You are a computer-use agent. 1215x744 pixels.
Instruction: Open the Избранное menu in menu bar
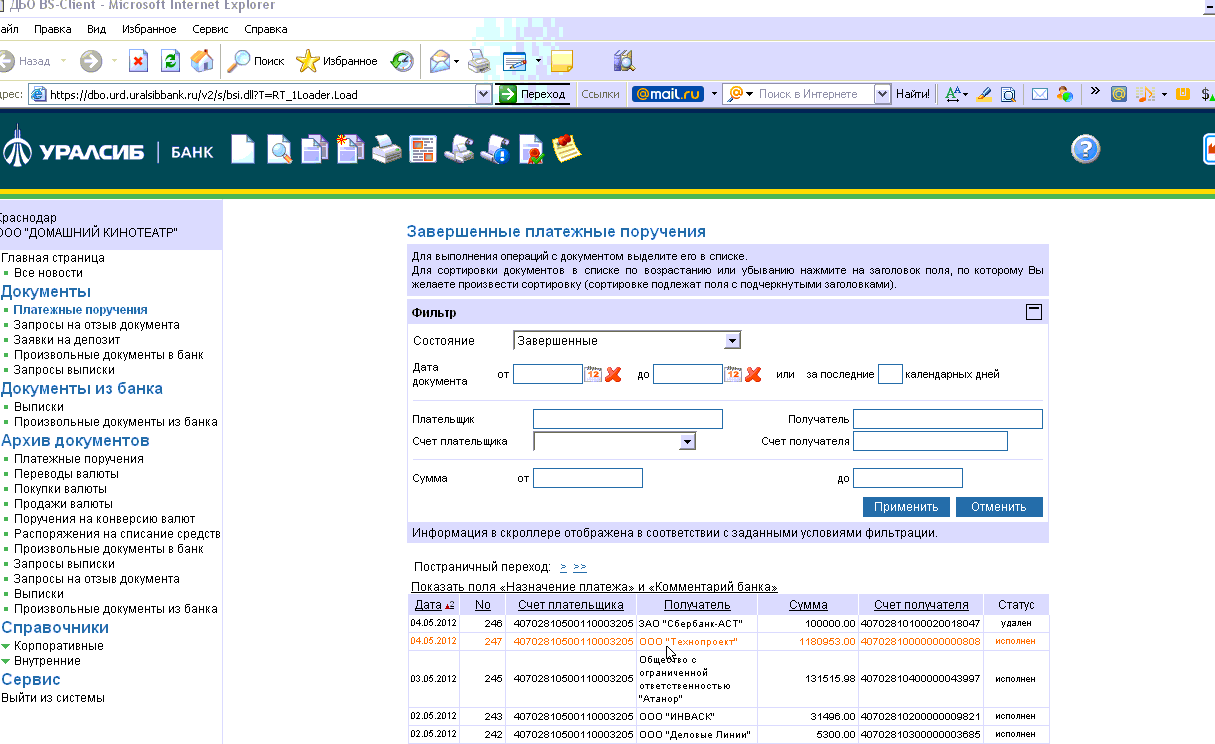pos(148,29)
